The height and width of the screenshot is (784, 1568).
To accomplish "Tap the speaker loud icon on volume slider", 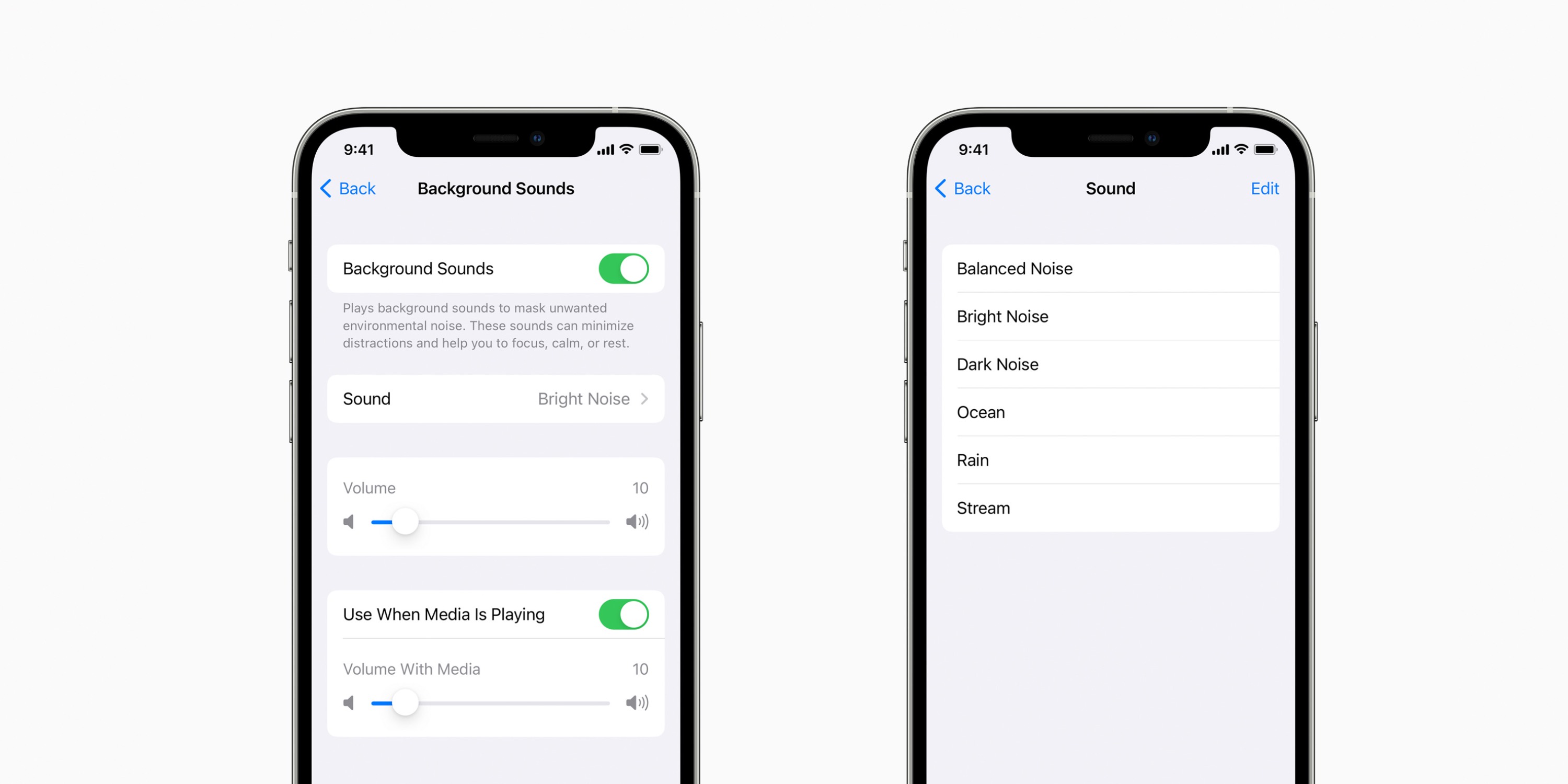I will point(649,521).
